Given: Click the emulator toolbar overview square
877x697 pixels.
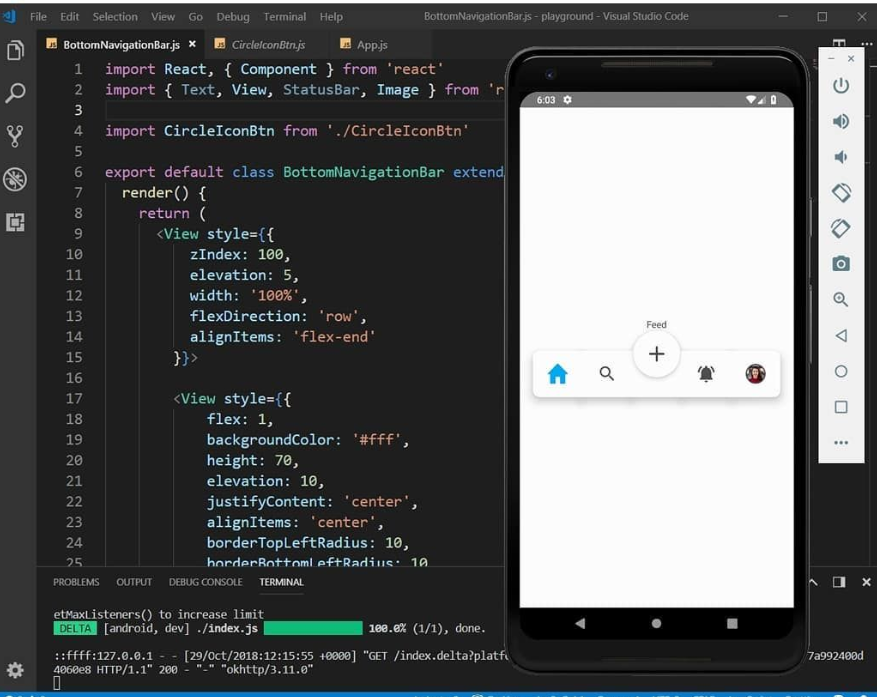Looking at the screenshot, I should pyautogui.click(x=841, y=407).
